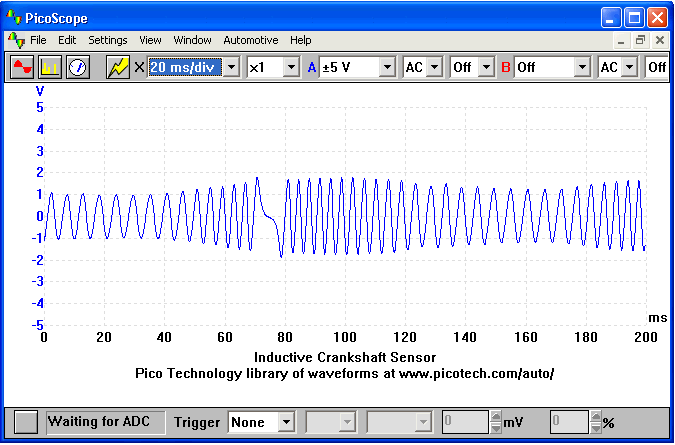675x445 pixels.
Task: Open the Window menu
Action: [192, 40]
